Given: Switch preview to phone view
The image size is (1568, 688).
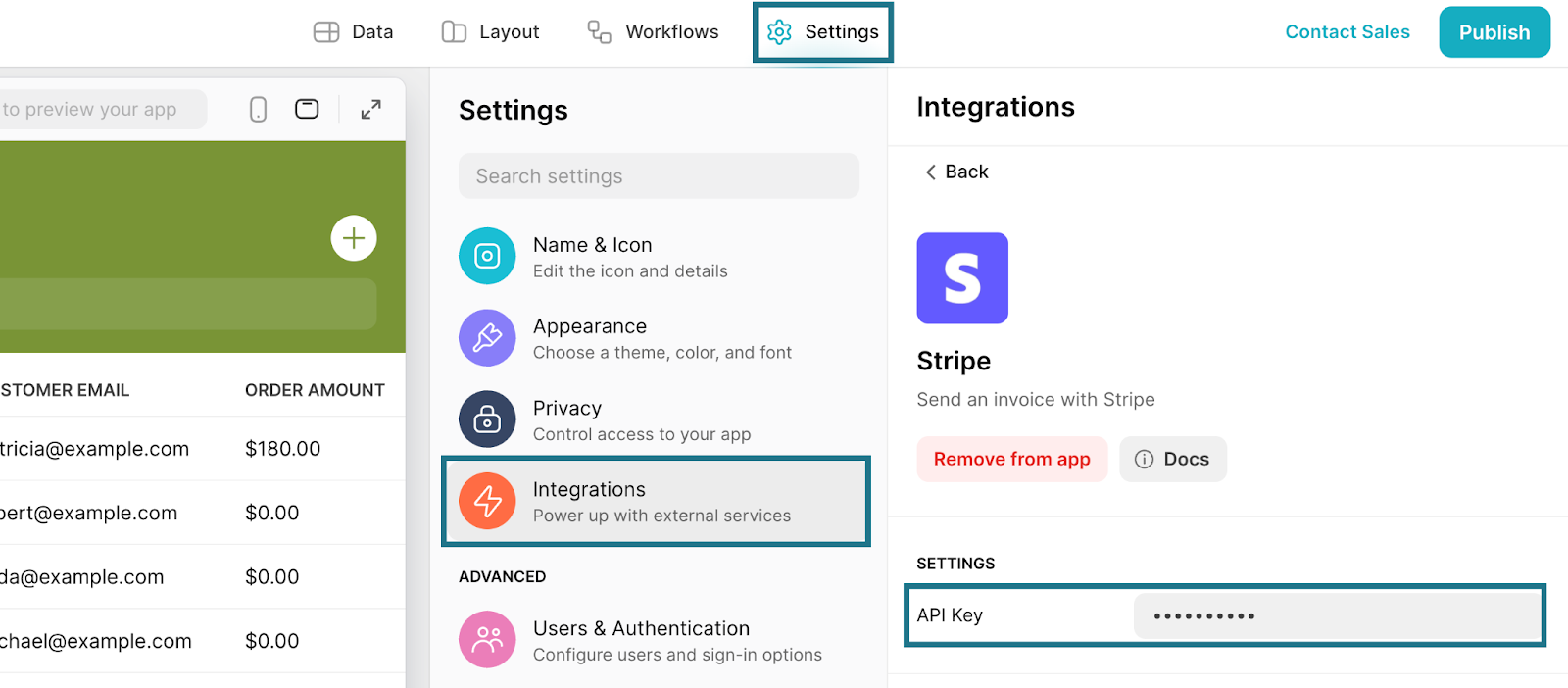Looking at the screenshot, I should (x=258, y=109).
